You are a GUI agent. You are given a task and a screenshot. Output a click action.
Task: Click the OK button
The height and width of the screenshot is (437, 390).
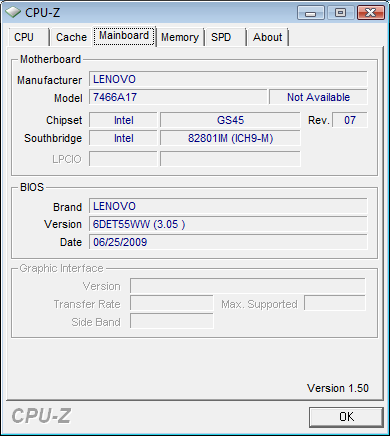click(x=346, y=417)
